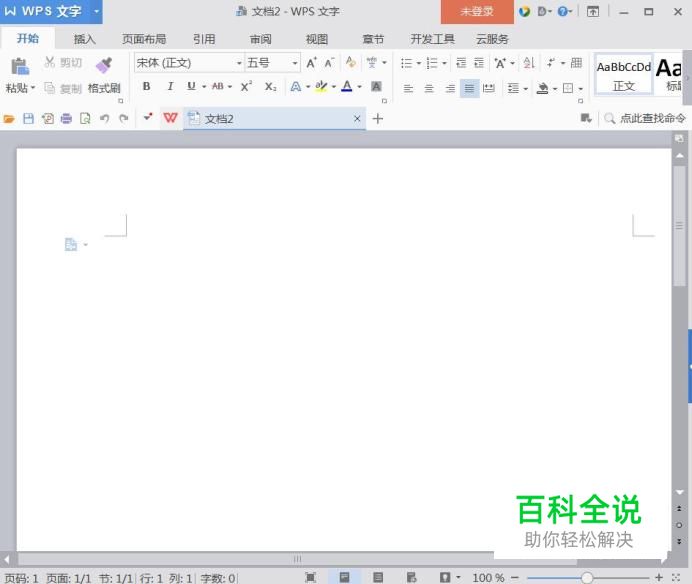Screen dimensions: 692x584
Task: Expand the Paste (粘贴) dropdown arrow
Action: [x=33, y=88]
